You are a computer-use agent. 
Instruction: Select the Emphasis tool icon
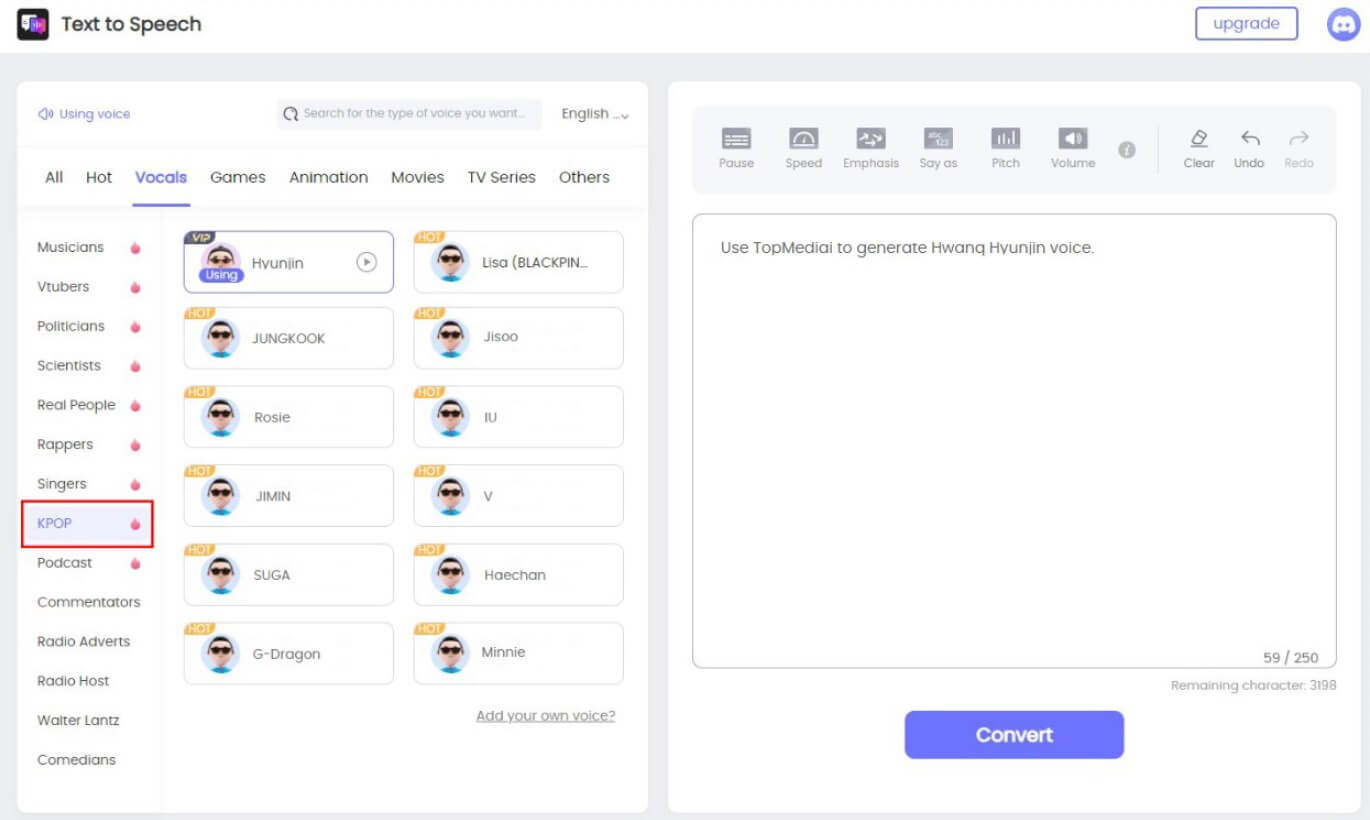[x=871, y=139]
